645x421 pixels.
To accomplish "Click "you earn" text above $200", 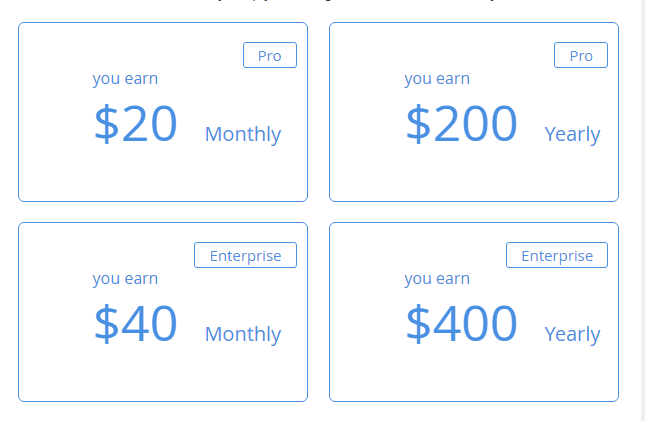I will coord(437,79).
